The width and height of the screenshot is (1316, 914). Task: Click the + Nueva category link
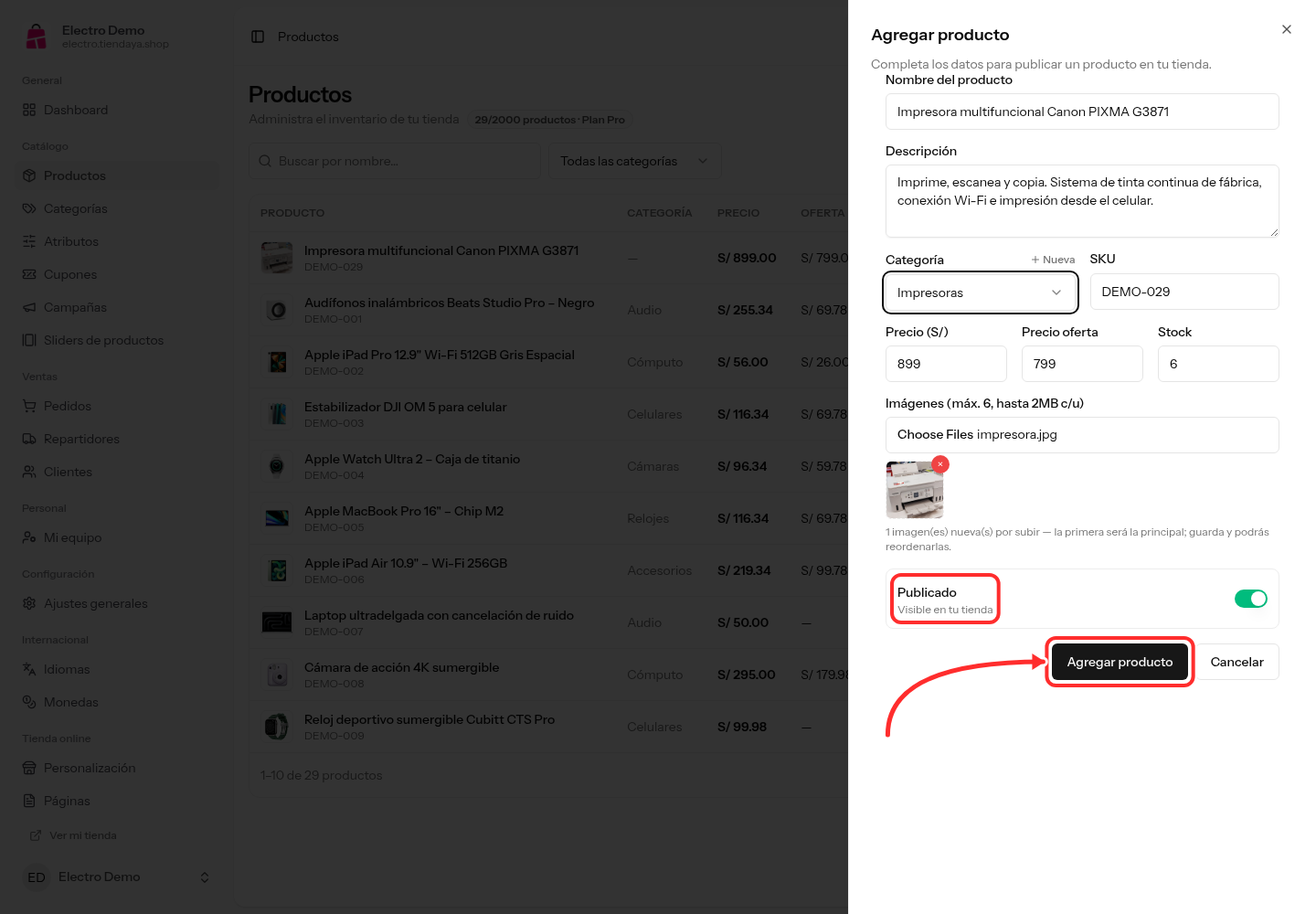point(1053,260)
